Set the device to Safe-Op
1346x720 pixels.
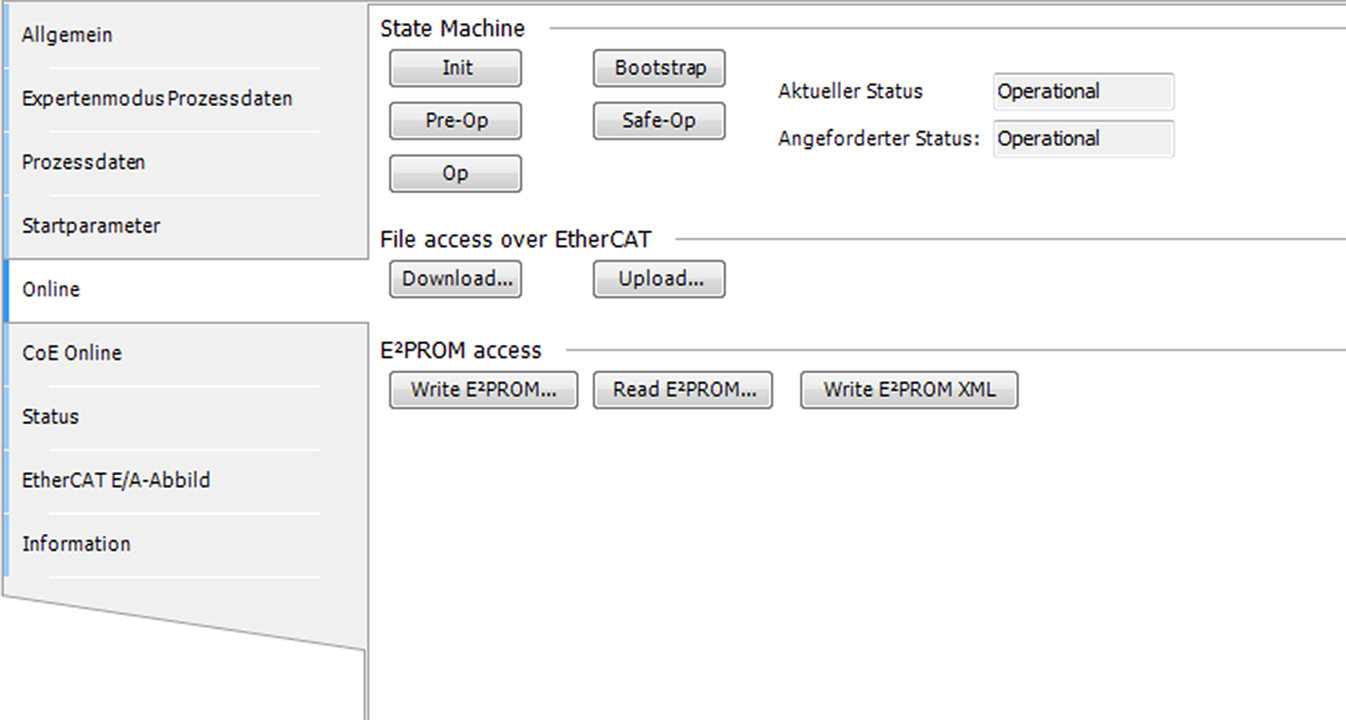(x=659, y=121)
